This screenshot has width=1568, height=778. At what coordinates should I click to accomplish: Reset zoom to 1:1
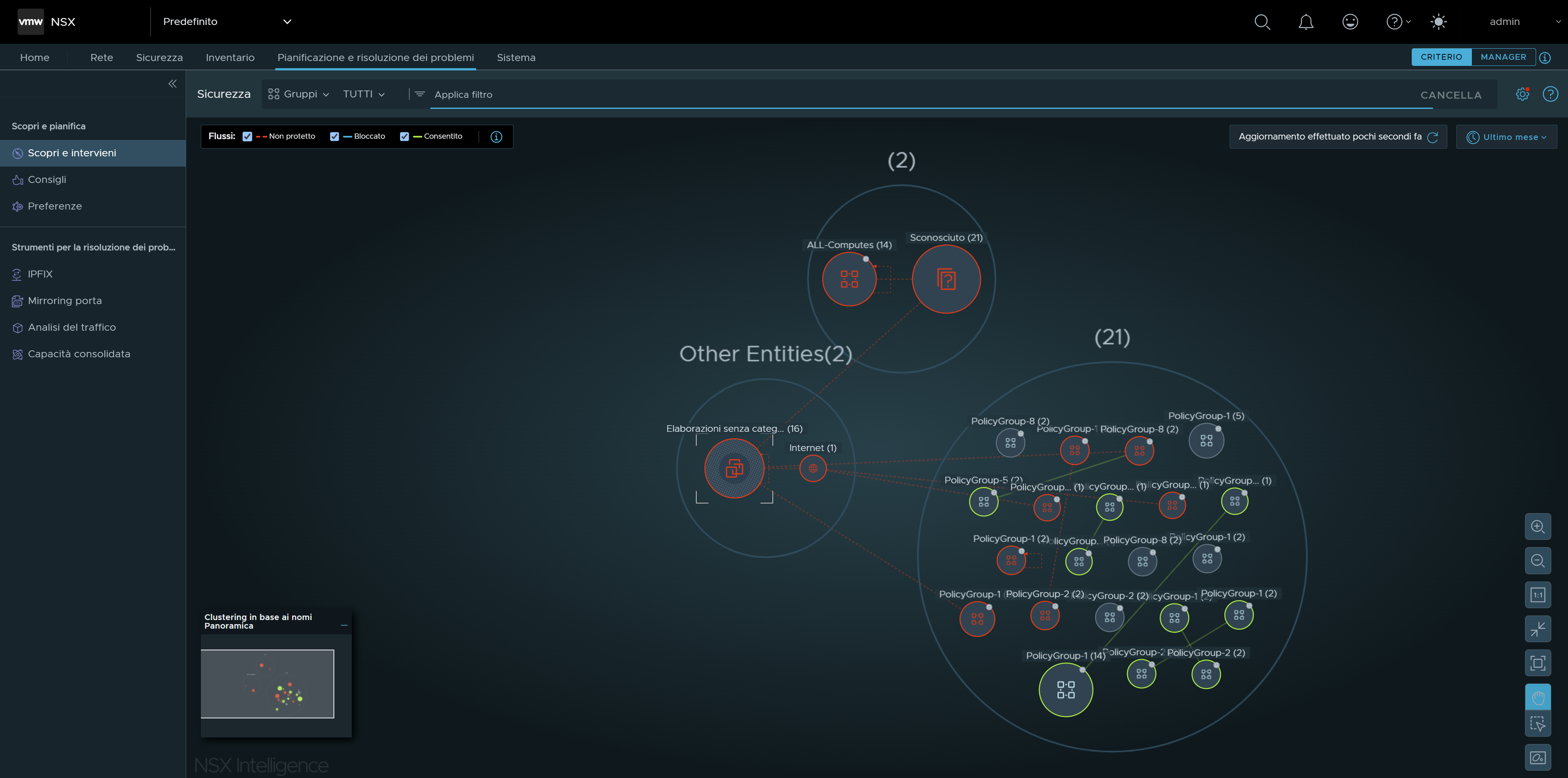click(1538, 595)
